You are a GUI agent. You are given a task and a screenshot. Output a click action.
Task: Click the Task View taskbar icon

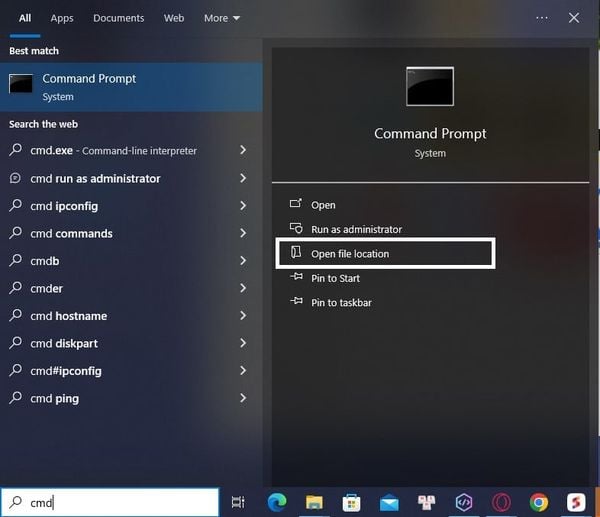[x=238, y=502]
